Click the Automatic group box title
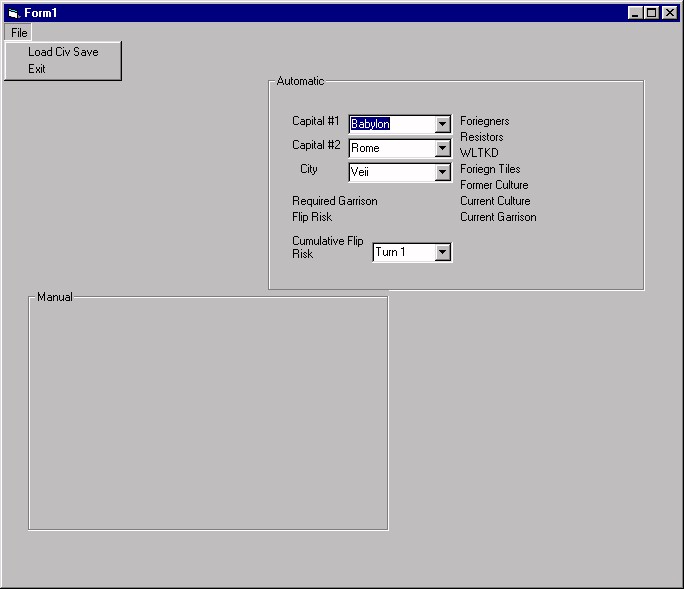 [300, 81]
